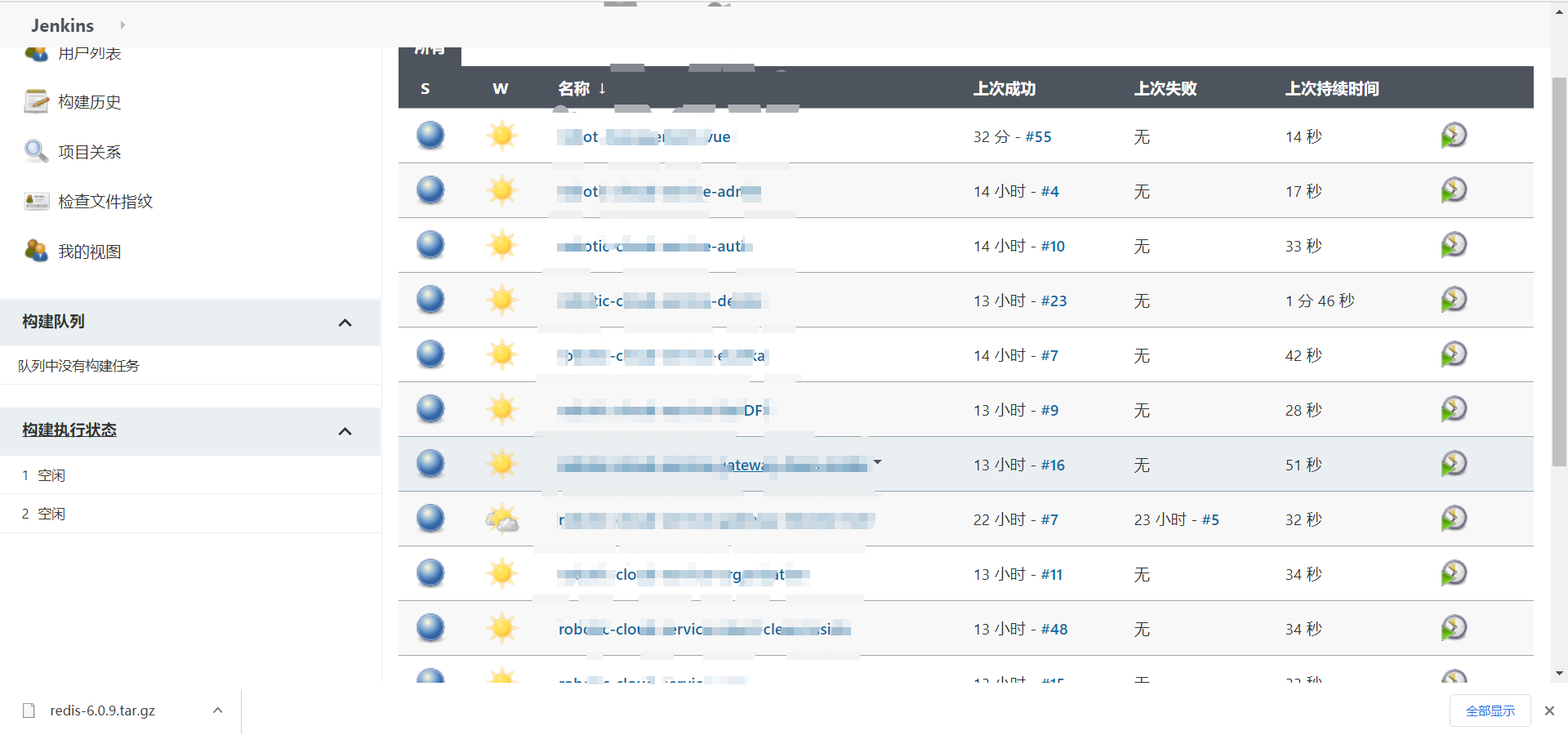The image size is (1568, 735).
Task: Open the 项目关系 sidebar link
Action: (x=90, y=152)
